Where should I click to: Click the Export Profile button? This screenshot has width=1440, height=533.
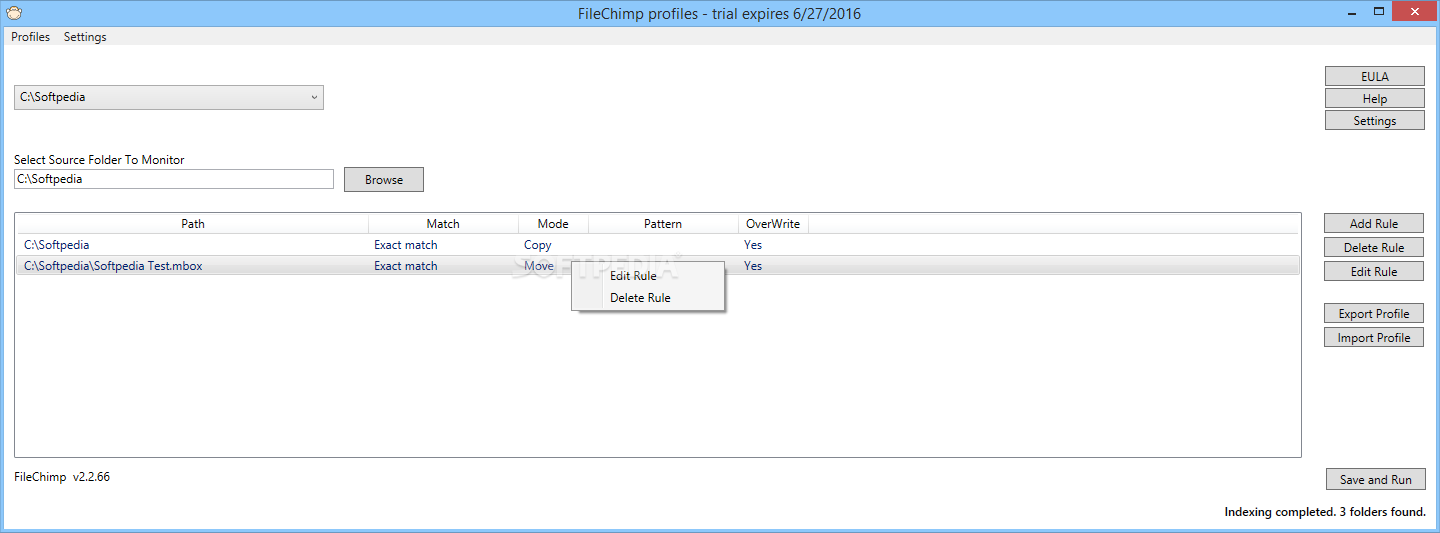pos(1374,314)
